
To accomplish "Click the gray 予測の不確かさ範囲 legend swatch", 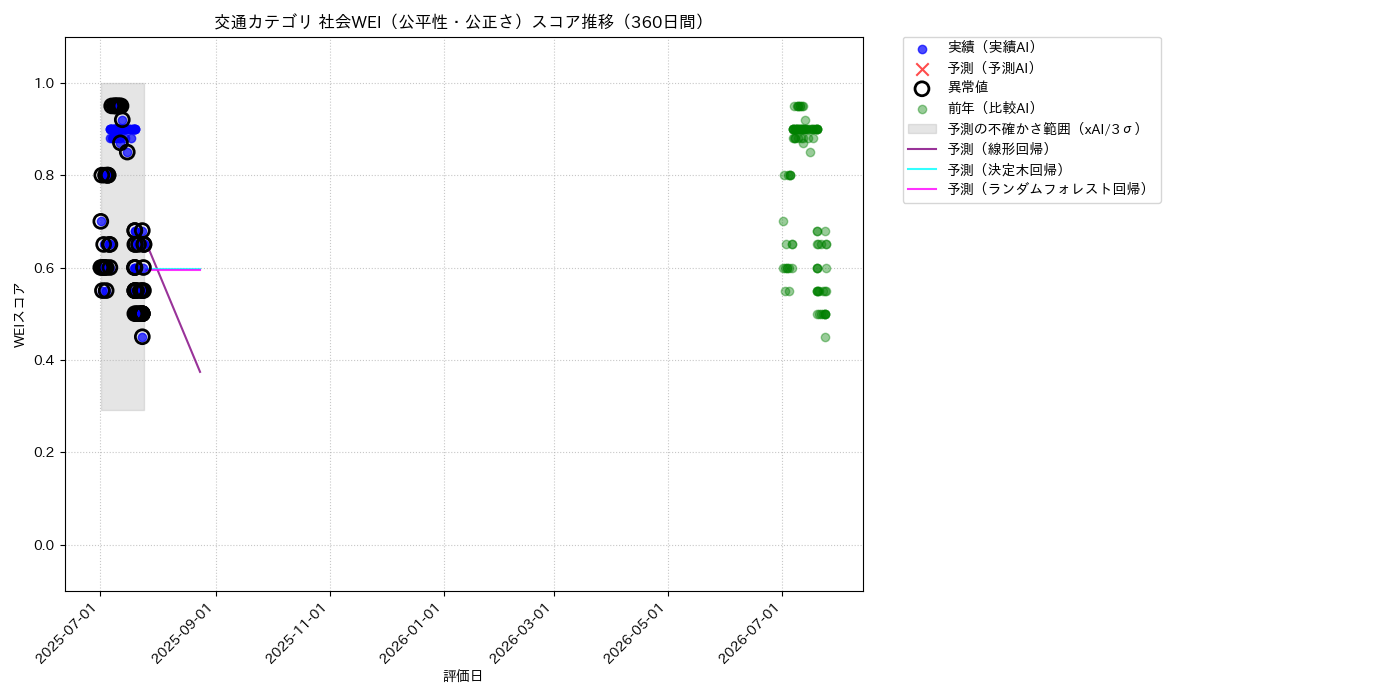I will point(922,129).
